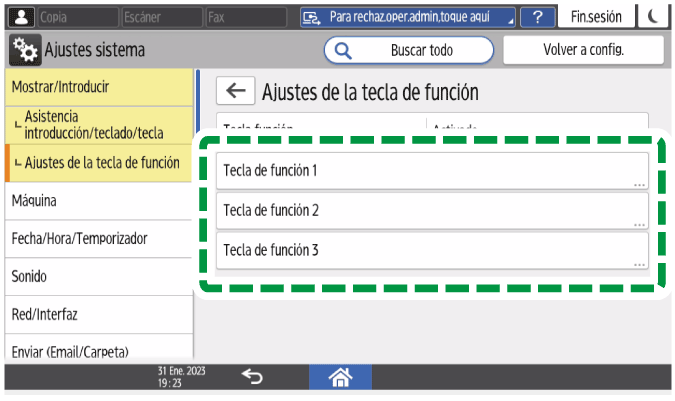Viewport: 675px width, 401px height.
Task: Tap the Home icon in bottom bar
Action: [x=341, y=377]
